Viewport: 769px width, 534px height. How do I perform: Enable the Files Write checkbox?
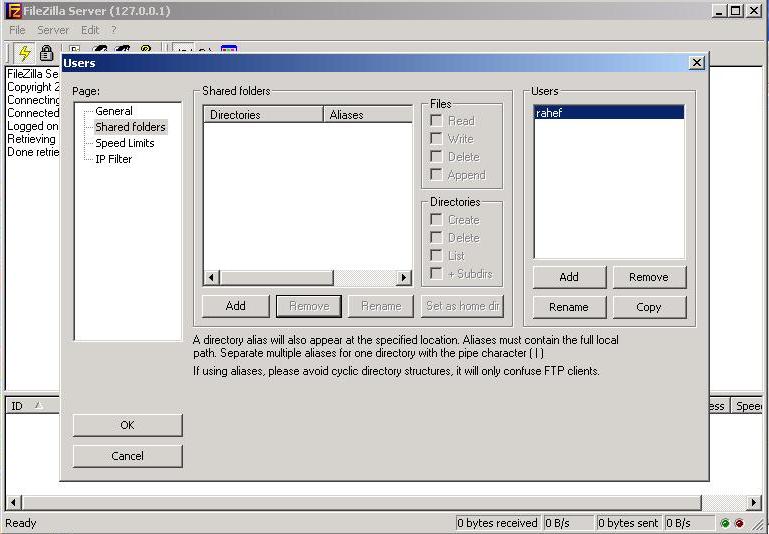(436, 138)
